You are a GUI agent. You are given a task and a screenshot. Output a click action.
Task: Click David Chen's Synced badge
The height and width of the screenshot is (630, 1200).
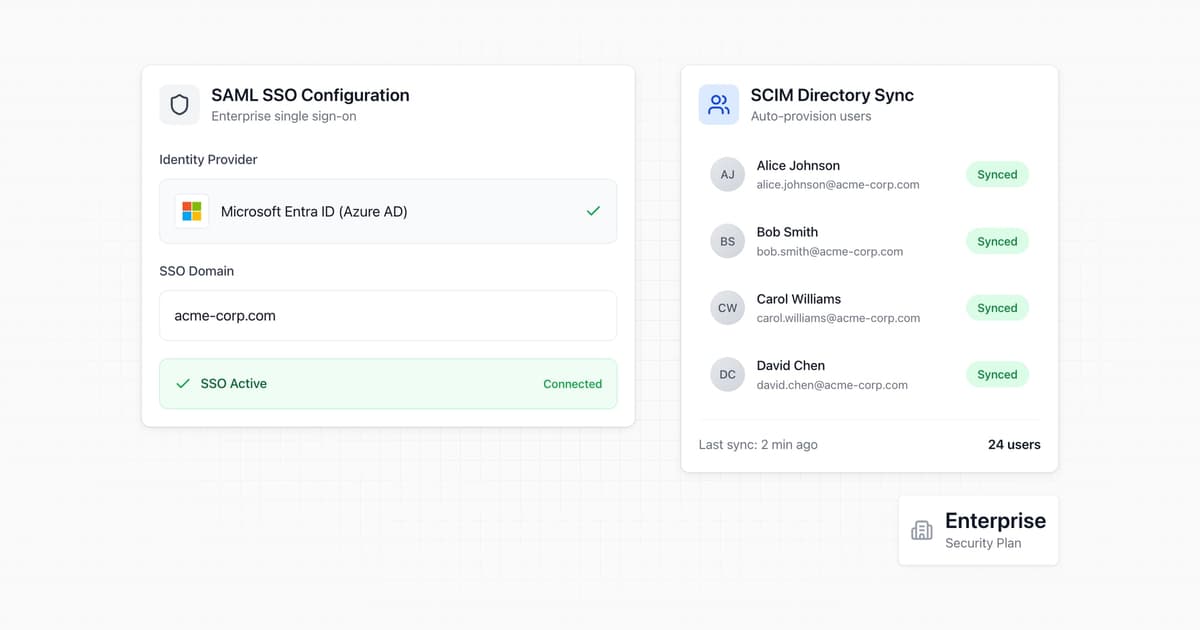coord(996,375)
